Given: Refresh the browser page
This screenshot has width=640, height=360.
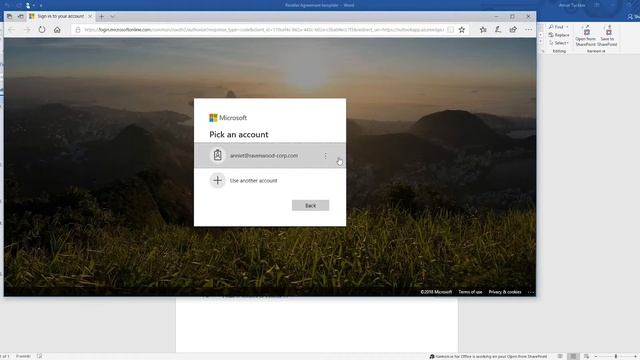Looking at the screenshot, I should pos(42,30).
